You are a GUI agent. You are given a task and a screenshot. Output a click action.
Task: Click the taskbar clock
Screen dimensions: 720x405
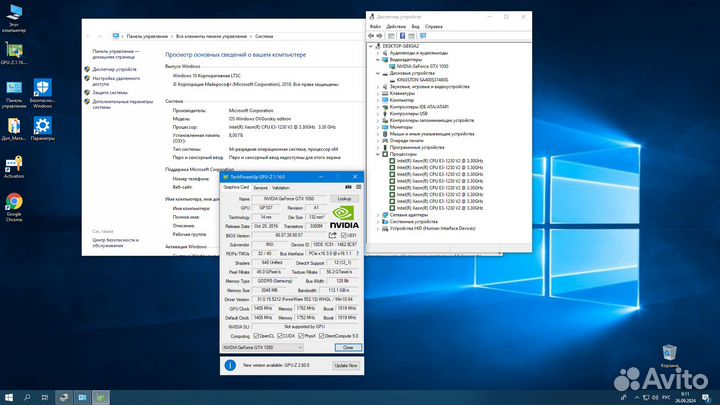685,398
